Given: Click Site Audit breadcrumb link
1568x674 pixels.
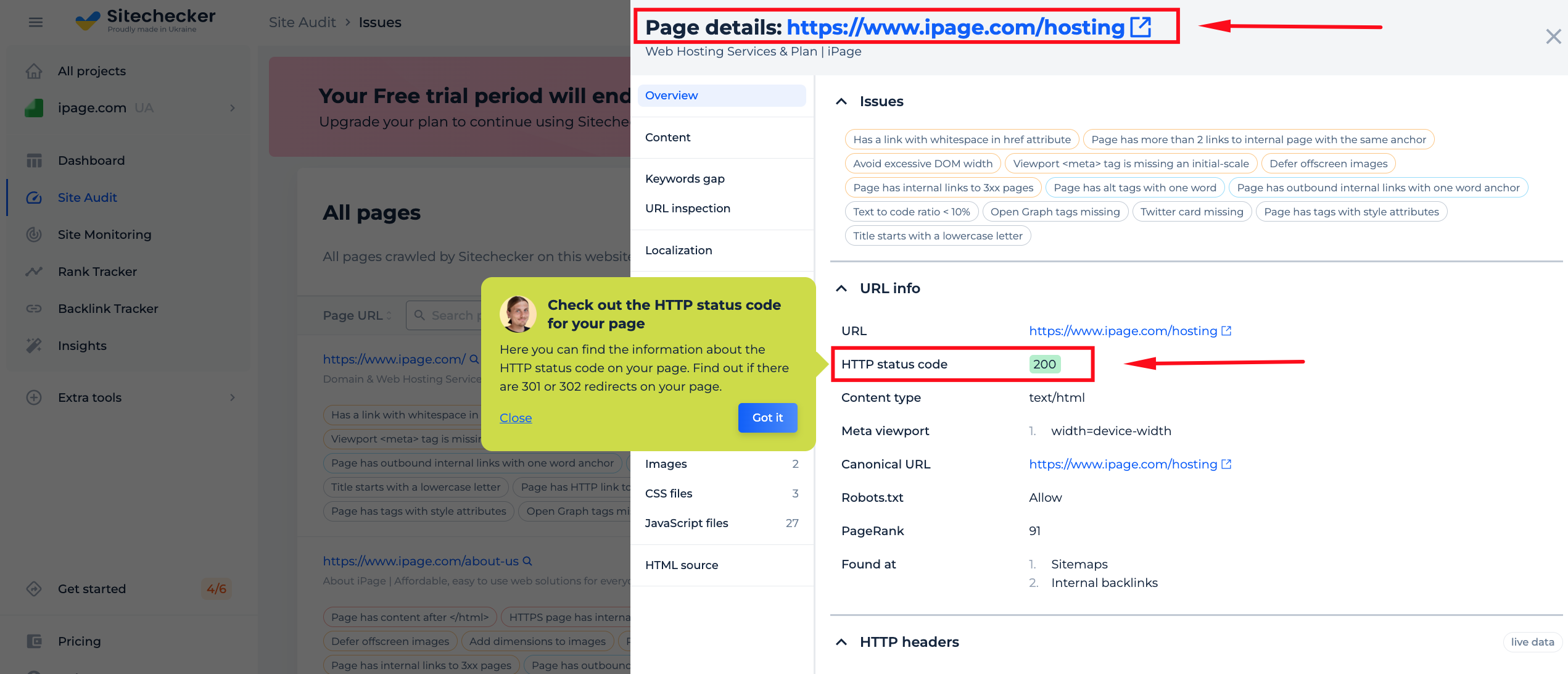Looking at the screenshot, I should 302,22.
